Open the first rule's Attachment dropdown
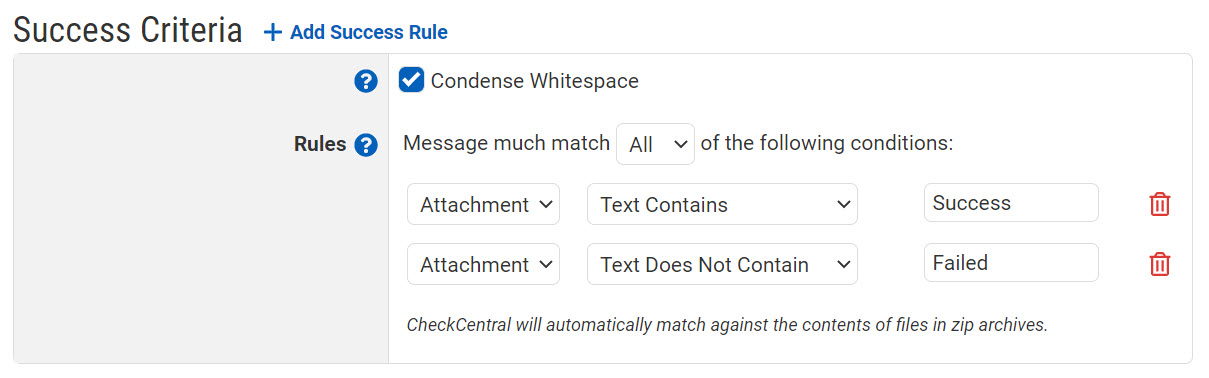Screen dimensions: 1209x378 pyautogui.click(x=483, y=204)
